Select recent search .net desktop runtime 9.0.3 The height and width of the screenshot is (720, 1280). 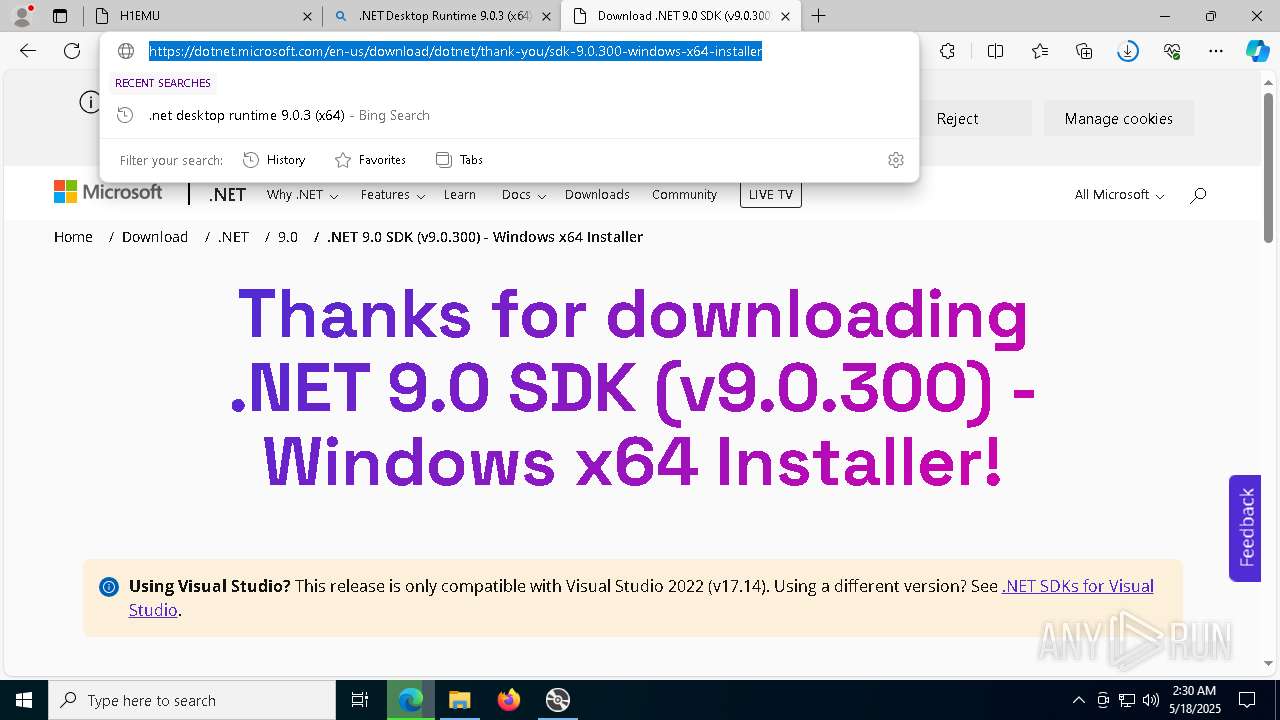[x=509, y=116]
